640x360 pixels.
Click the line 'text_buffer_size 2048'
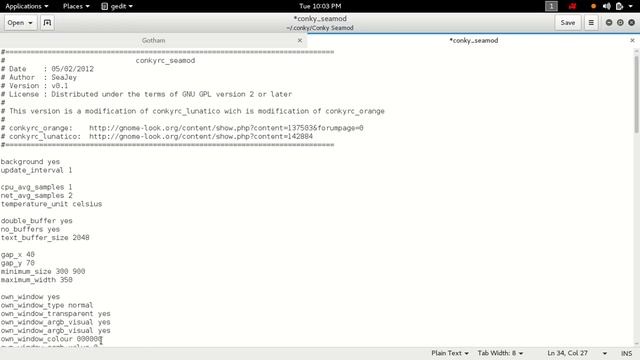click(45, 238)
